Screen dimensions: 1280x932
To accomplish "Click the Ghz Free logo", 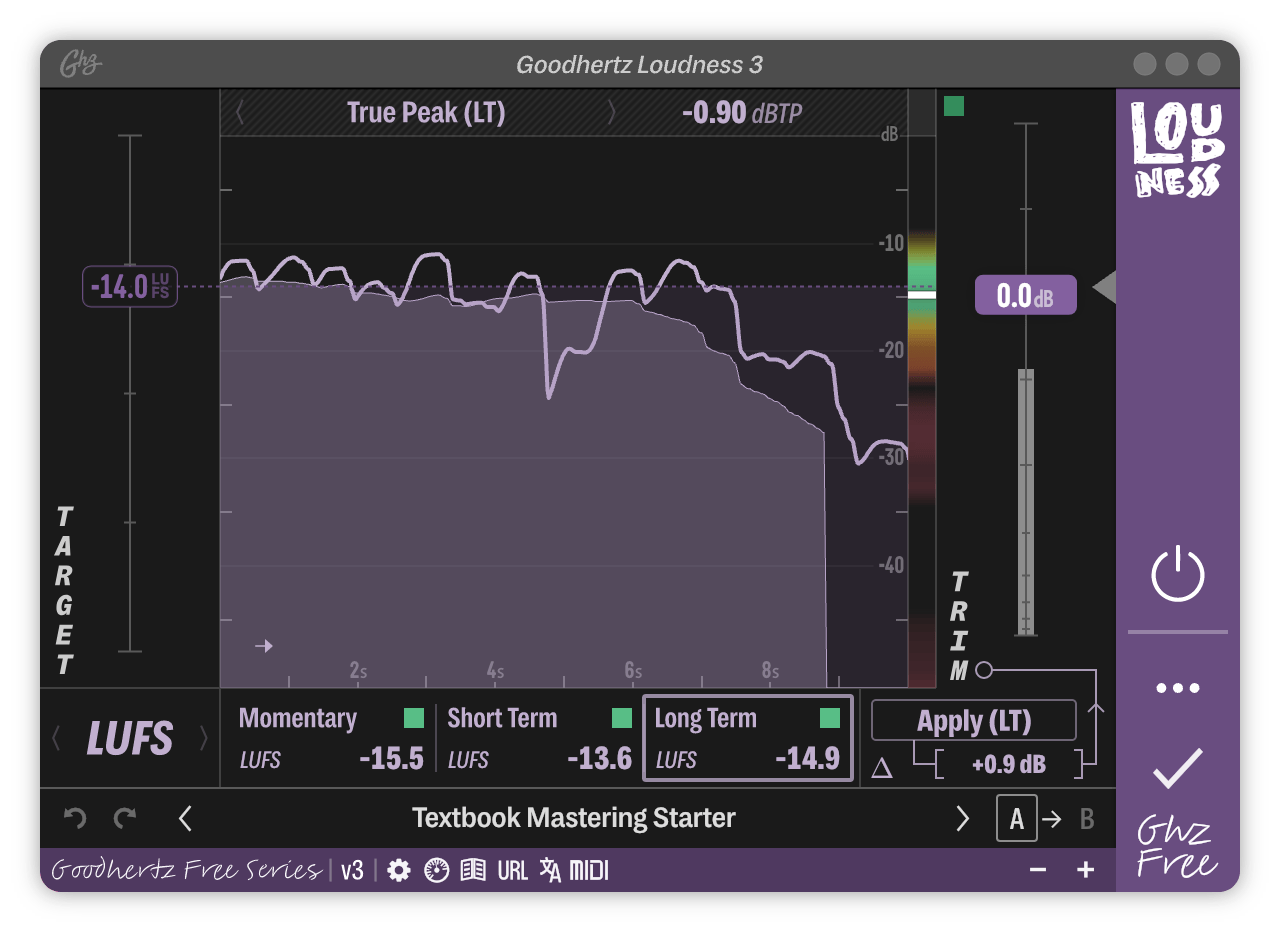I will tap(1176, 848).
